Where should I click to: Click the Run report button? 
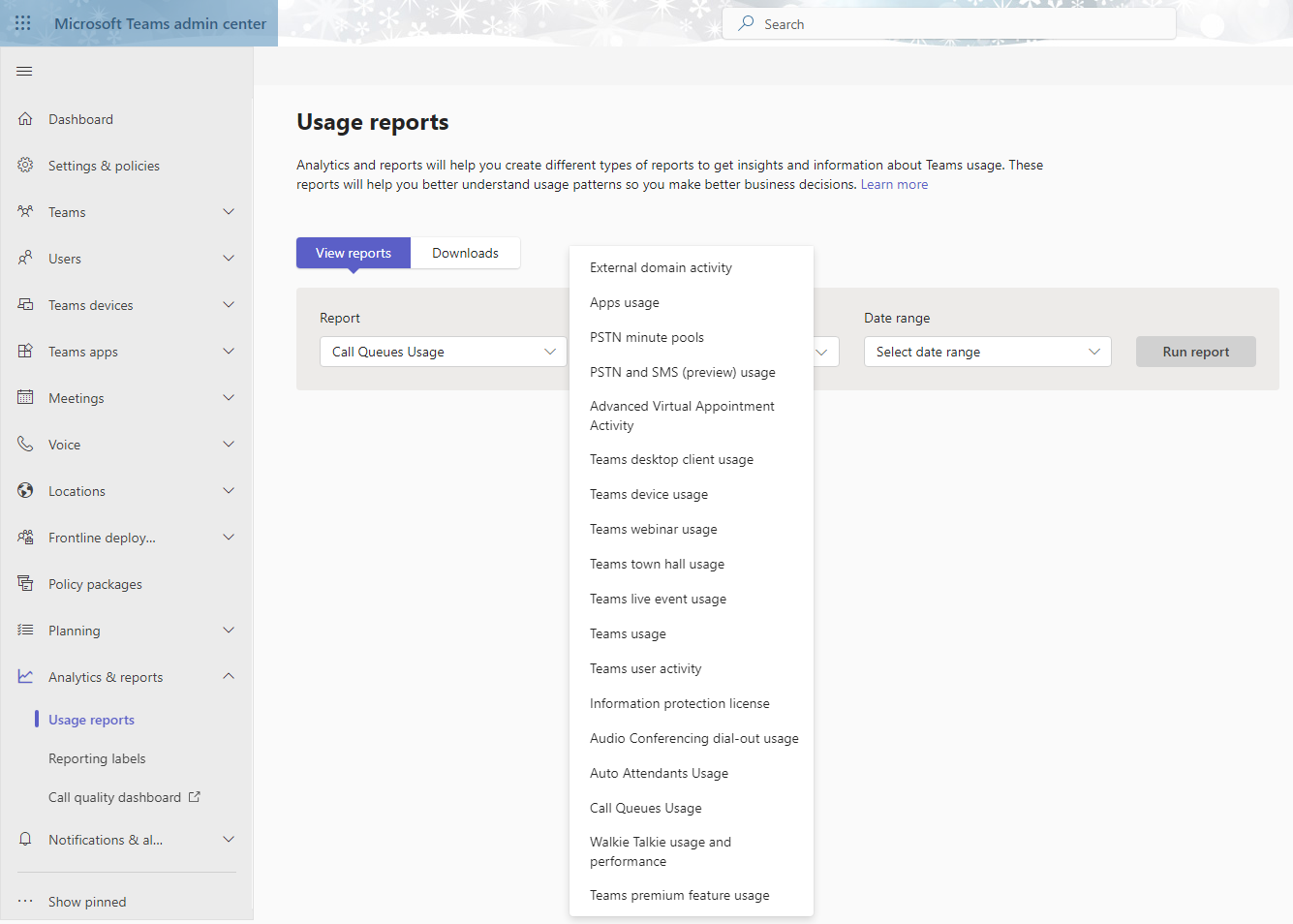tap(1196, 352)
